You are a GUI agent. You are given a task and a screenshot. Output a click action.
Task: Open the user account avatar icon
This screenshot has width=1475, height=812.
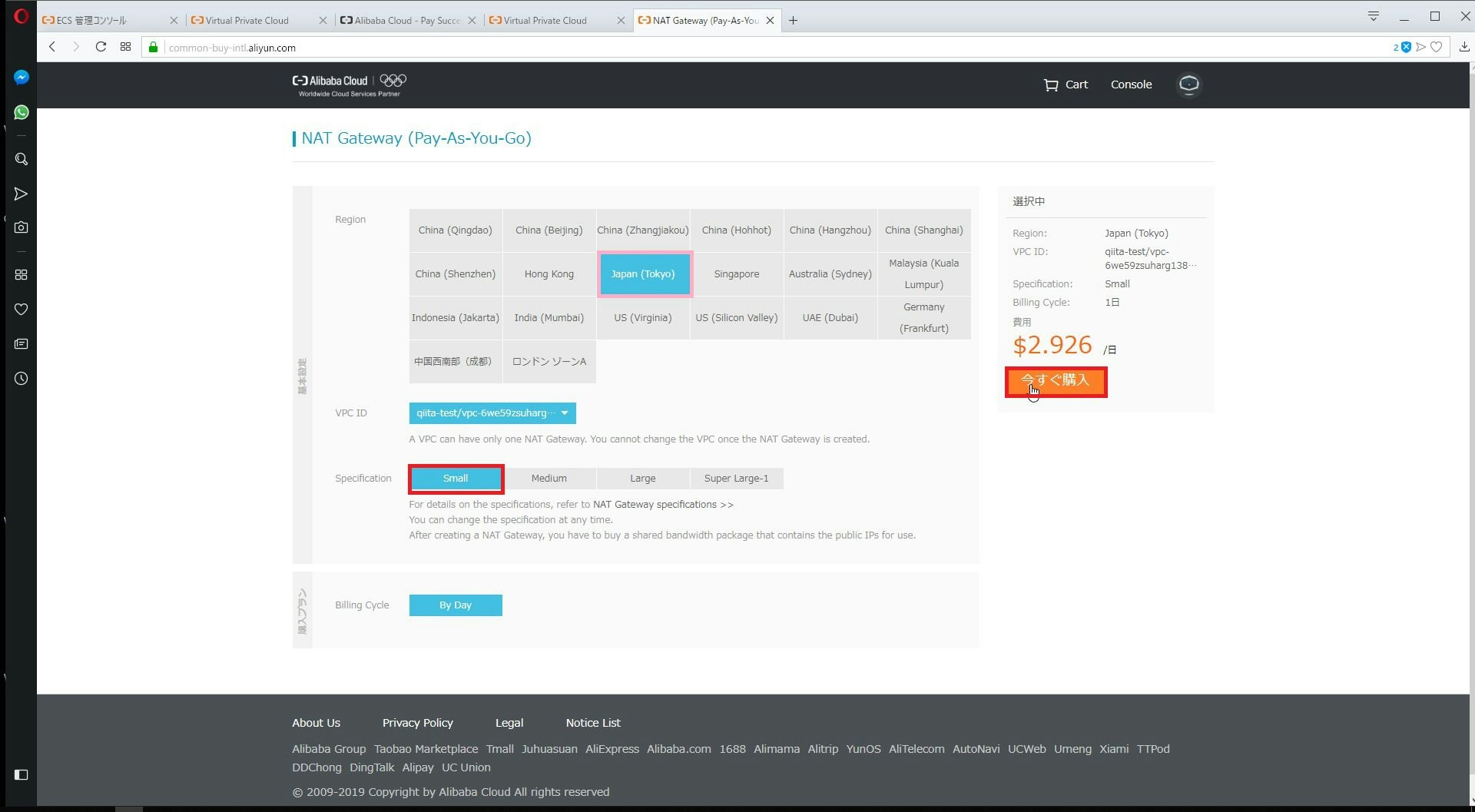point(1189,85)
